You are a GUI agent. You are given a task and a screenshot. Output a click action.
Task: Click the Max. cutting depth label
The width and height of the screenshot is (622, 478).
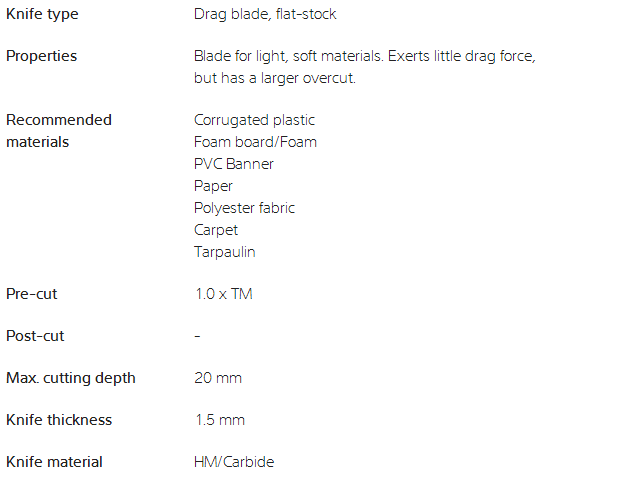point(71,378)
